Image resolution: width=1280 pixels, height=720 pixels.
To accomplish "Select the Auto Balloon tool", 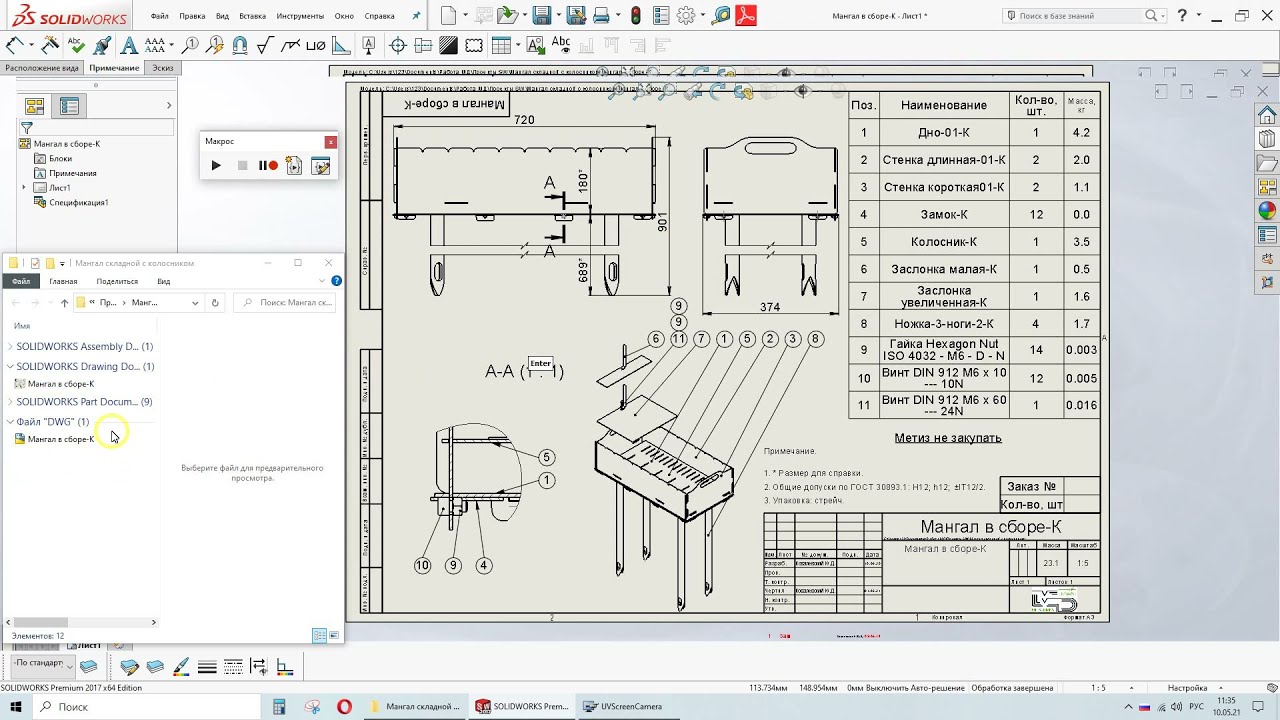I will point(215,45).
